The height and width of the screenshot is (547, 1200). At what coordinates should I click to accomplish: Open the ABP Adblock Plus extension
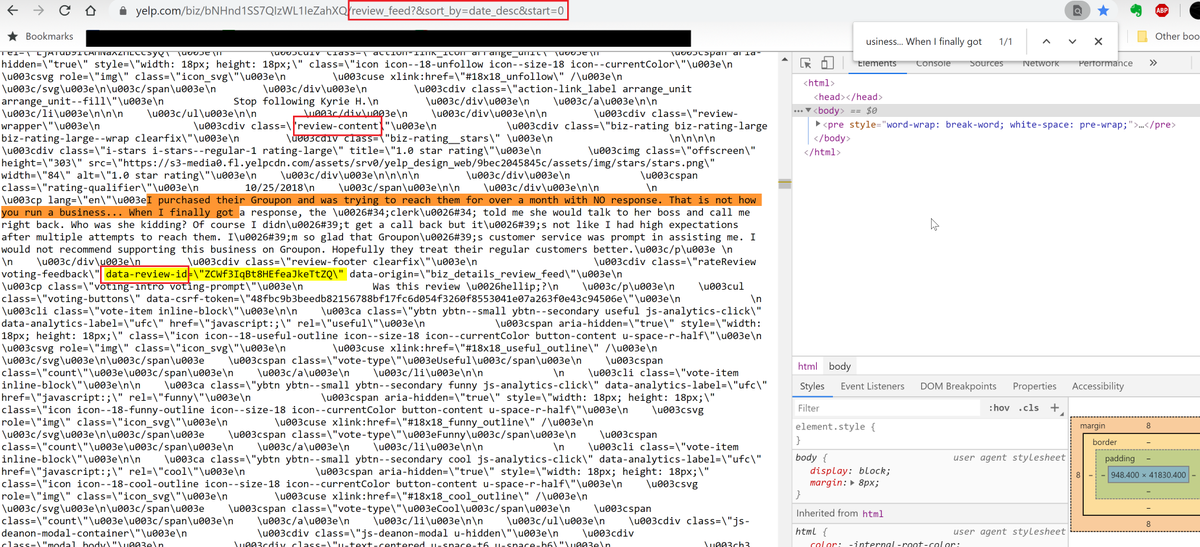[1163, 11]
